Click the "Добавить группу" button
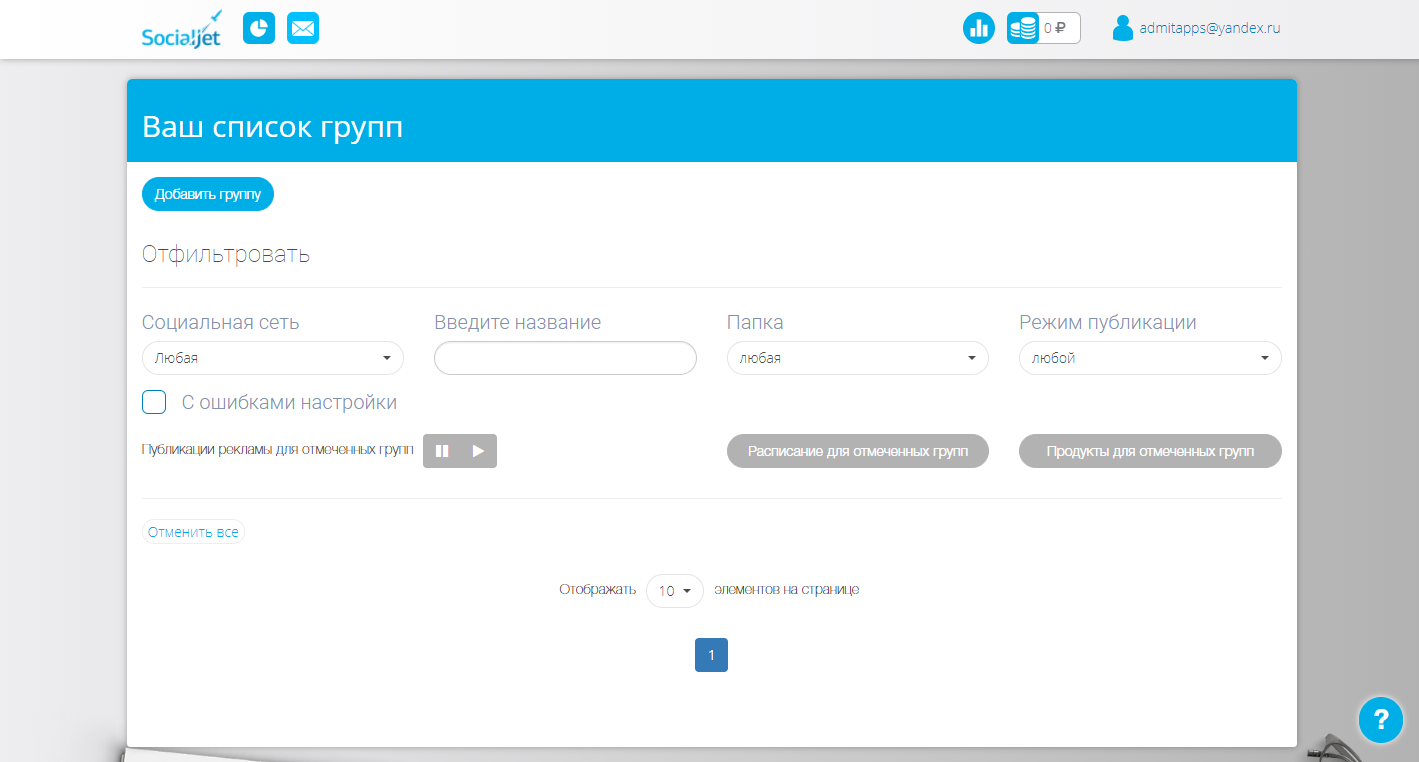 pyautogui.click(x=208, y=194)
